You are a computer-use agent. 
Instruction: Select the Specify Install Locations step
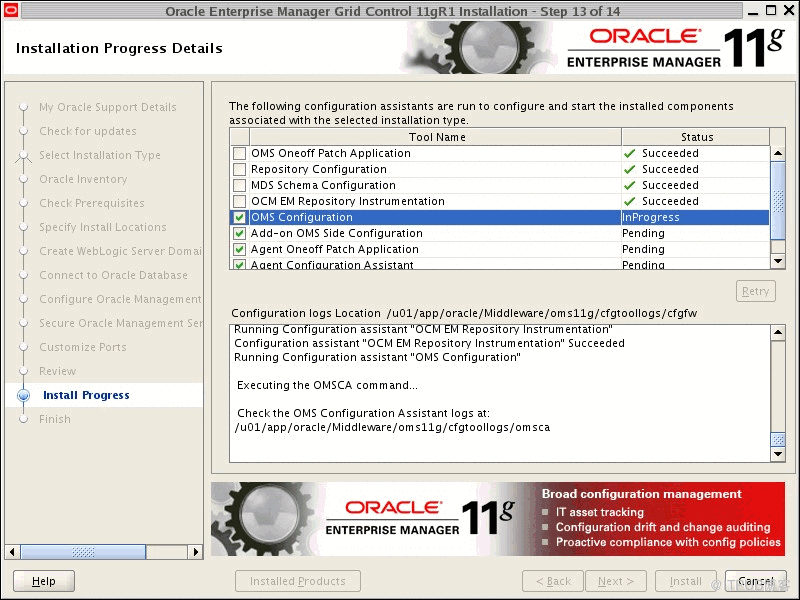click(103, 228)
